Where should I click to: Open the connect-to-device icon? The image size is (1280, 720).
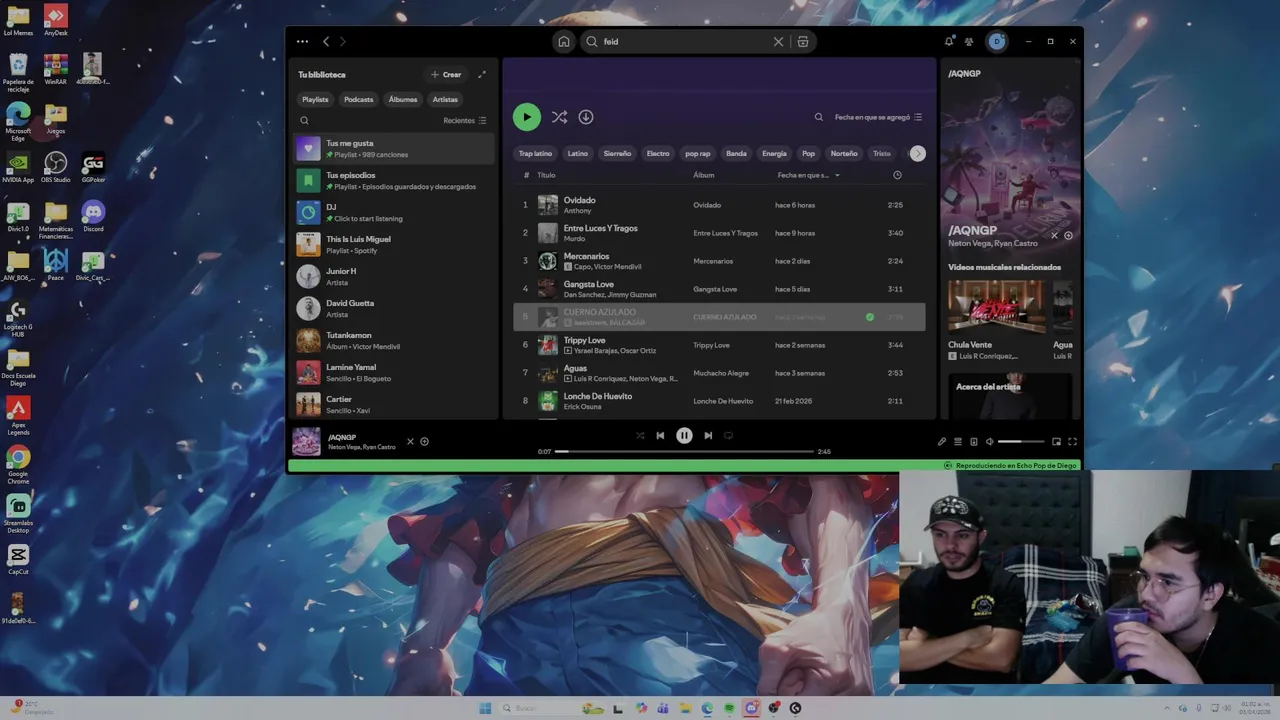point(973,442)
